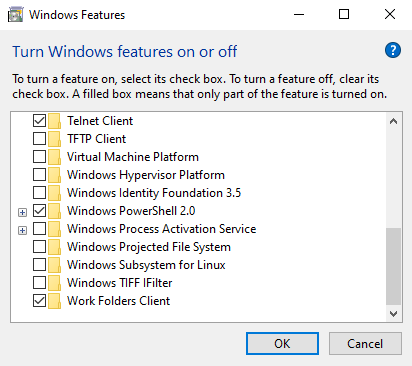Viewport: 412px width, 366px height.
Task: Enable the Windows Hypervisor Platform checkbox
Action: tap(39, 175)
